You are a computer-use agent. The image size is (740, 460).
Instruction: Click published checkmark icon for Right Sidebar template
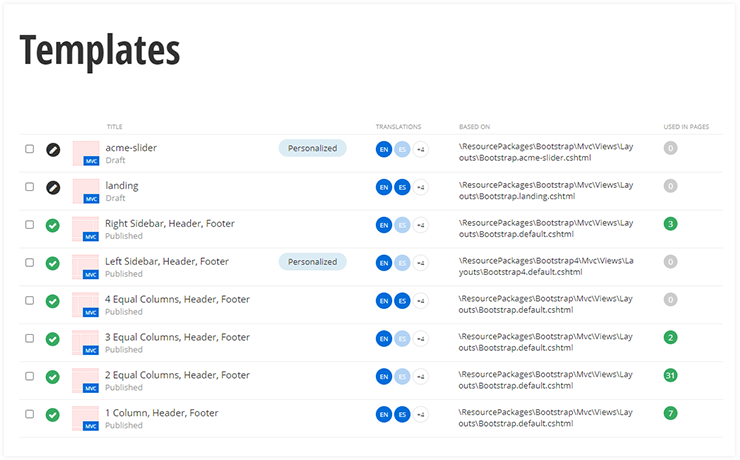[53, 225]
